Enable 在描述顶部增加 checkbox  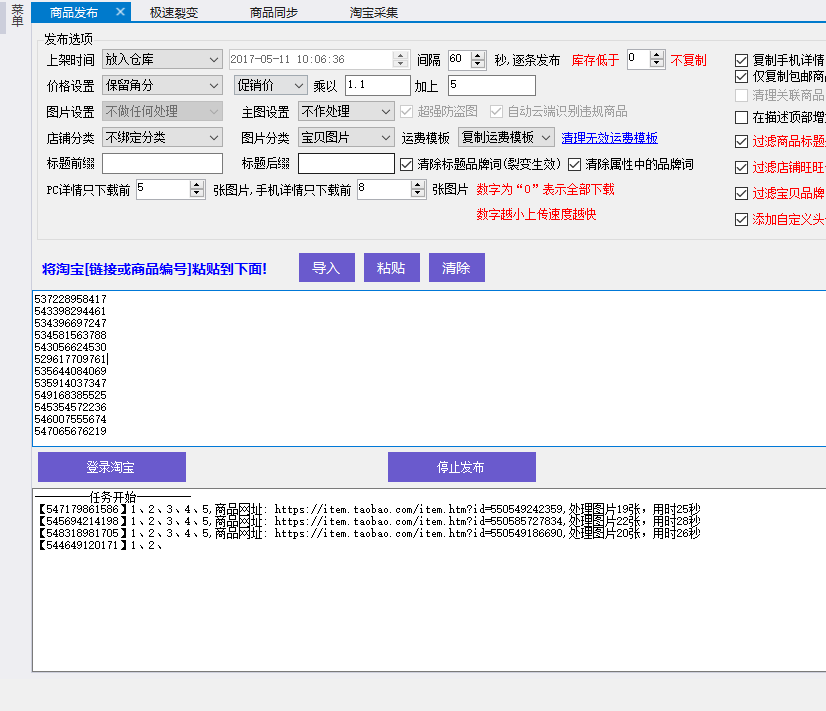741,118
